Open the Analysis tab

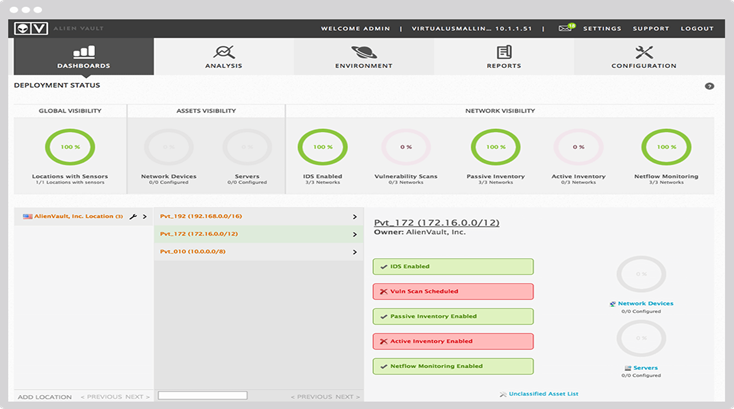pos(224,57)
